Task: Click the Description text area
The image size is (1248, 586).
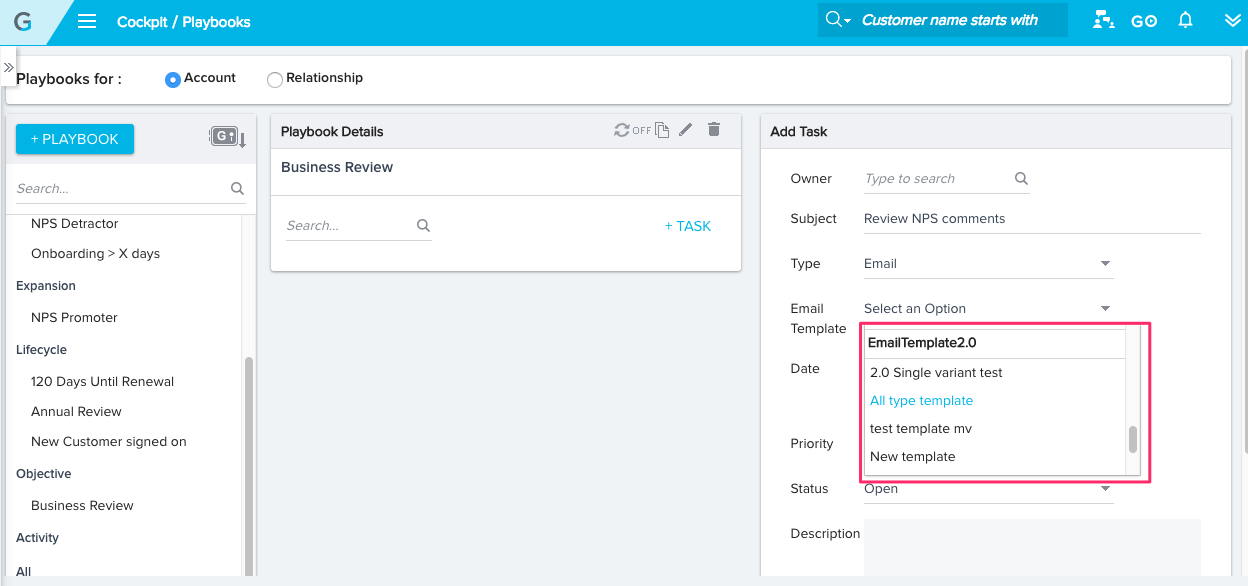Action: [x=1032, y=548]
